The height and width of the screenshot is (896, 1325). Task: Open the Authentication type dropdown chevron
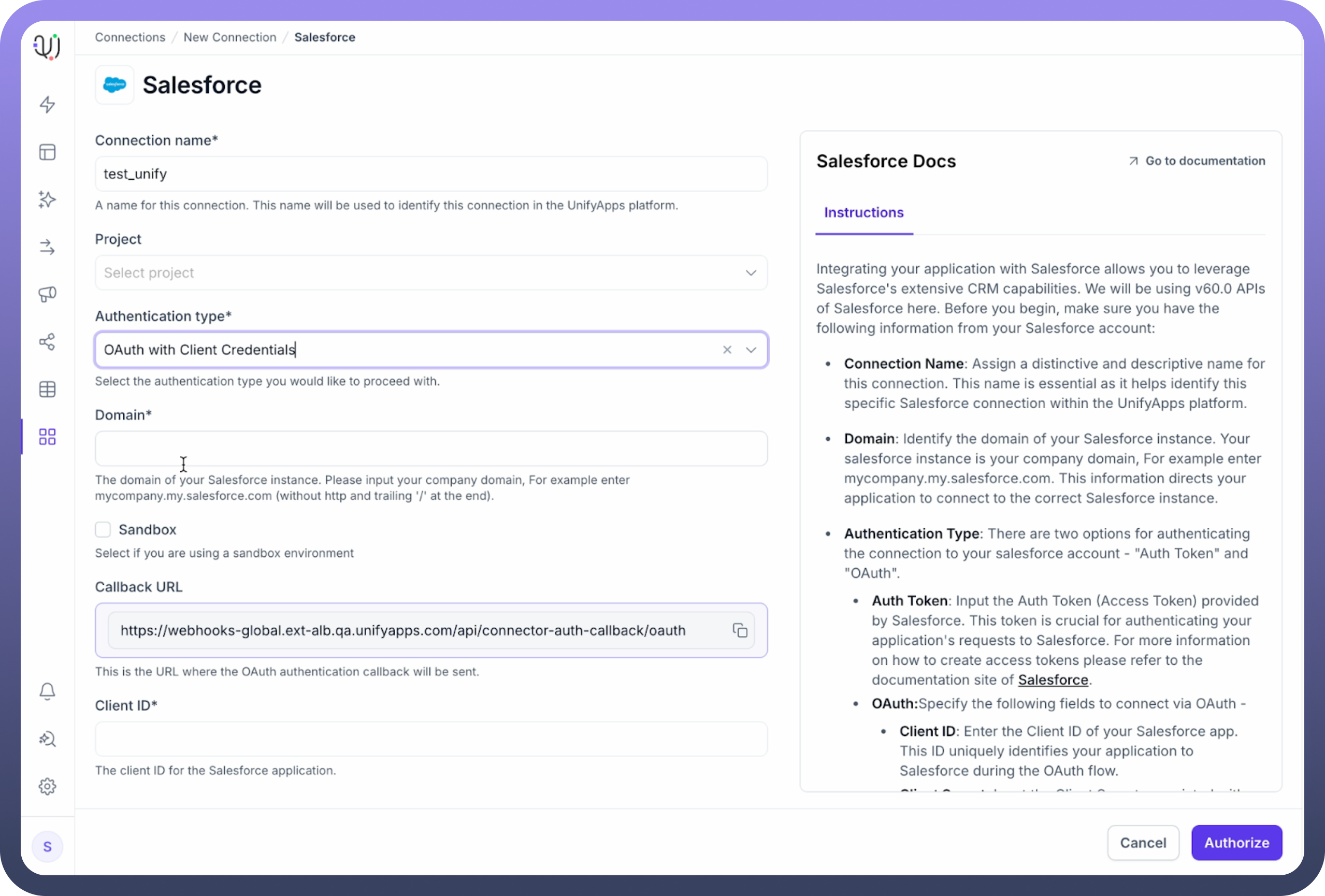(x=751, y=350)
